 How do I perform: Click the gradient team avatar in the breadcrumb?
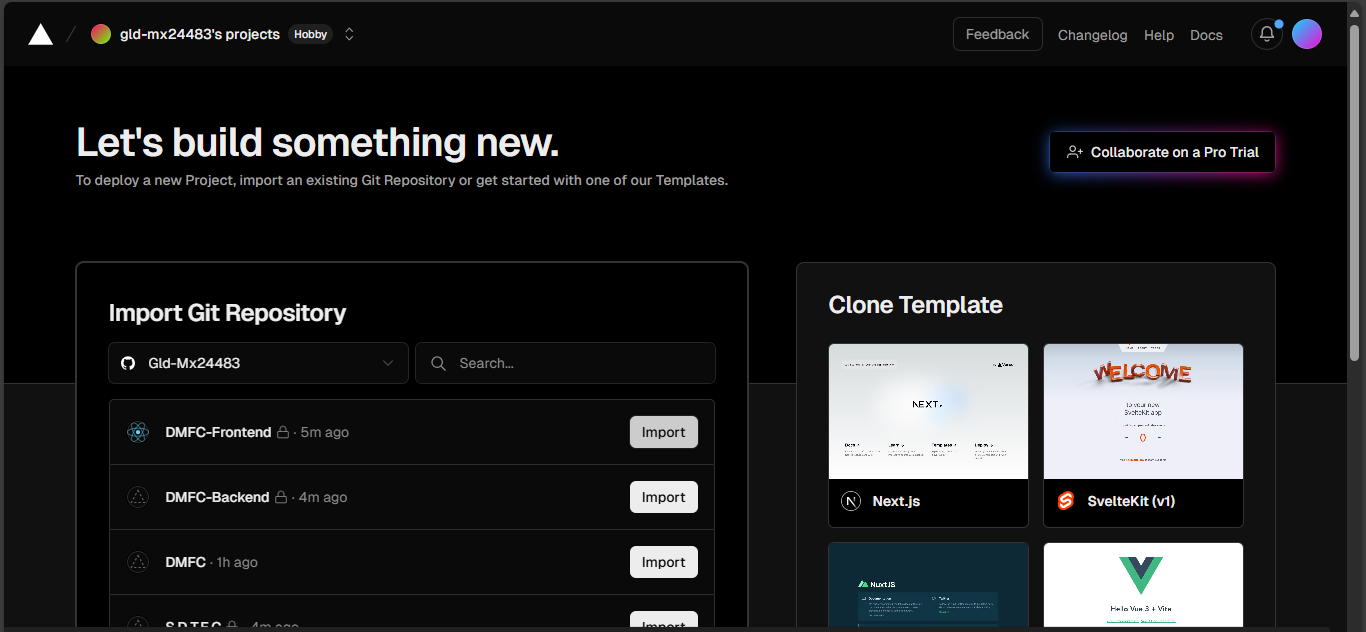101,33
